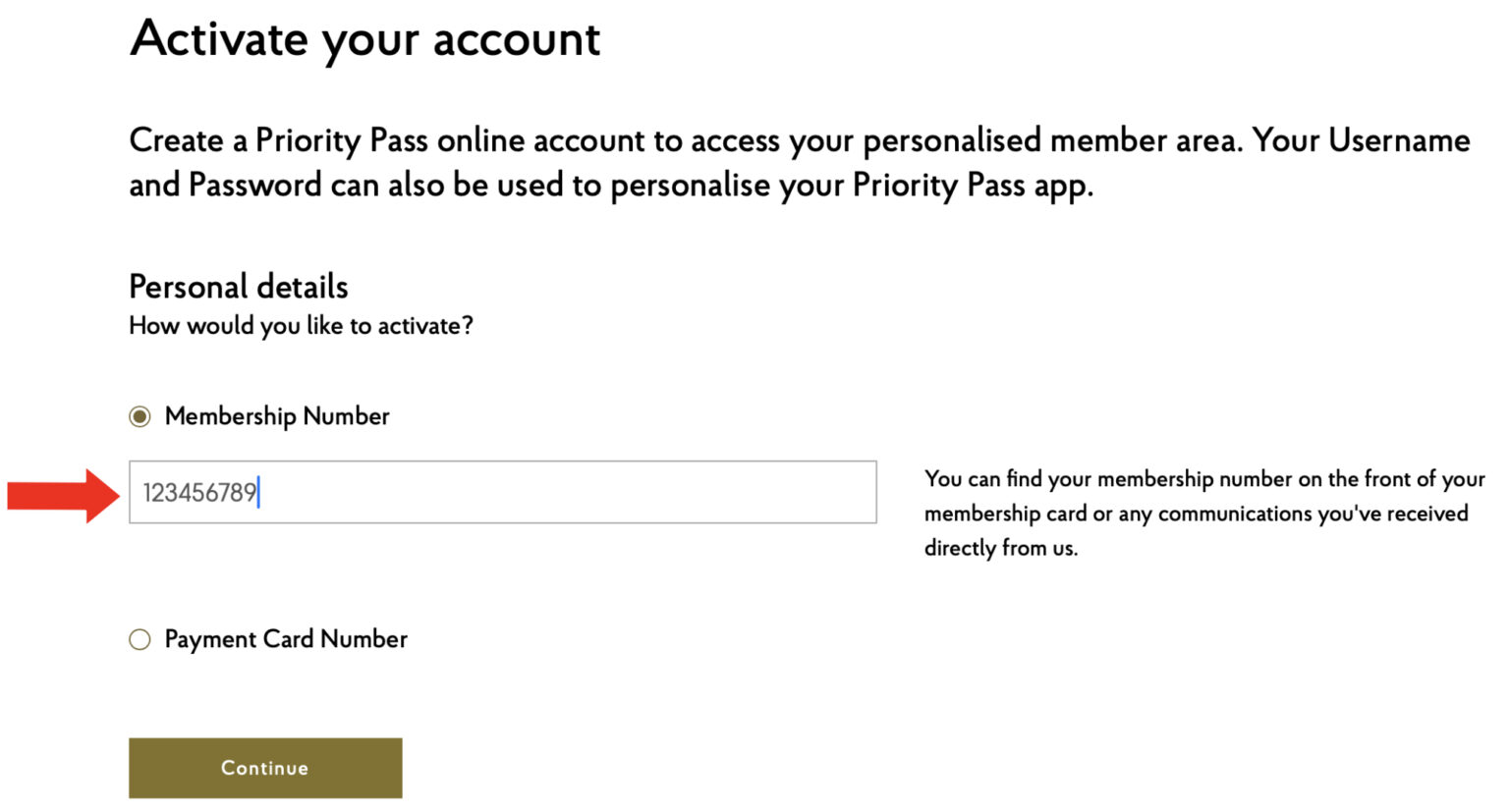Click the Priority Pass description paragraph
The image size is (1509, 812).
tap(747, 162)
